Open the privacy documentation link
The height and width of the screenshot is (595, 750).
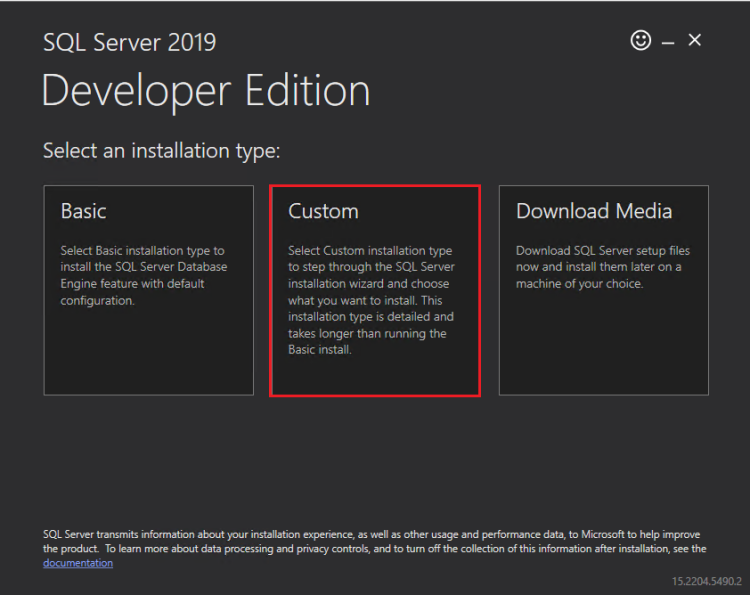coord(78,563)
